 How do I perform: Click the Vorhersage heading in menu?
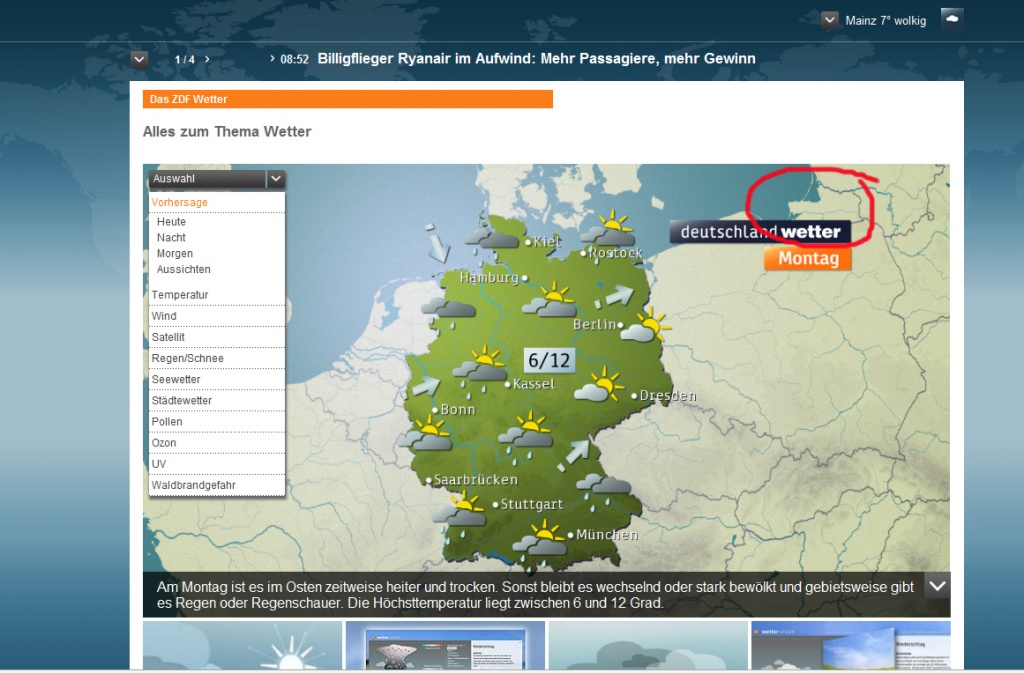(180, 202)
